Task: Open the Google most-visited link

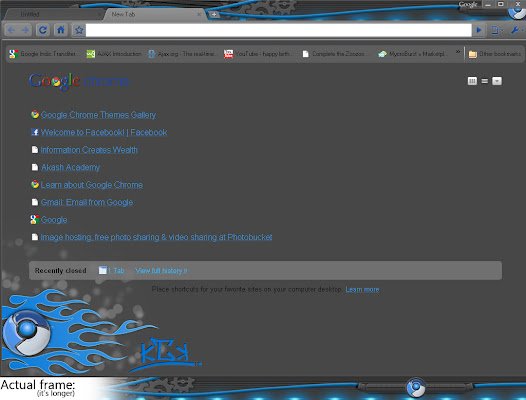Action: [54, 220]
